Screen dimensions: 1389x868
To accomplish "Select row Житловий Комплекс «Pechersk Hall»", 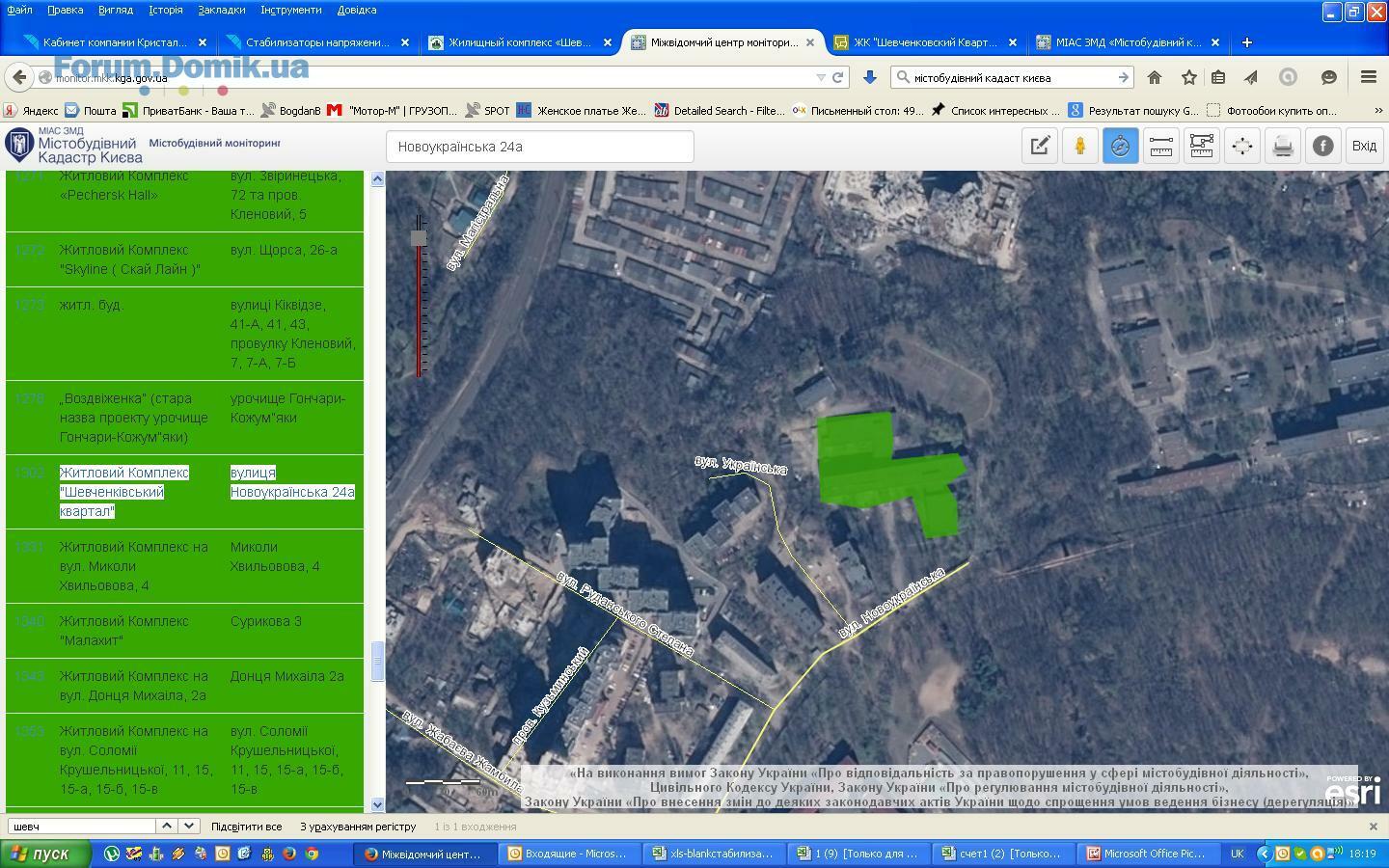I will pos(184,201).
